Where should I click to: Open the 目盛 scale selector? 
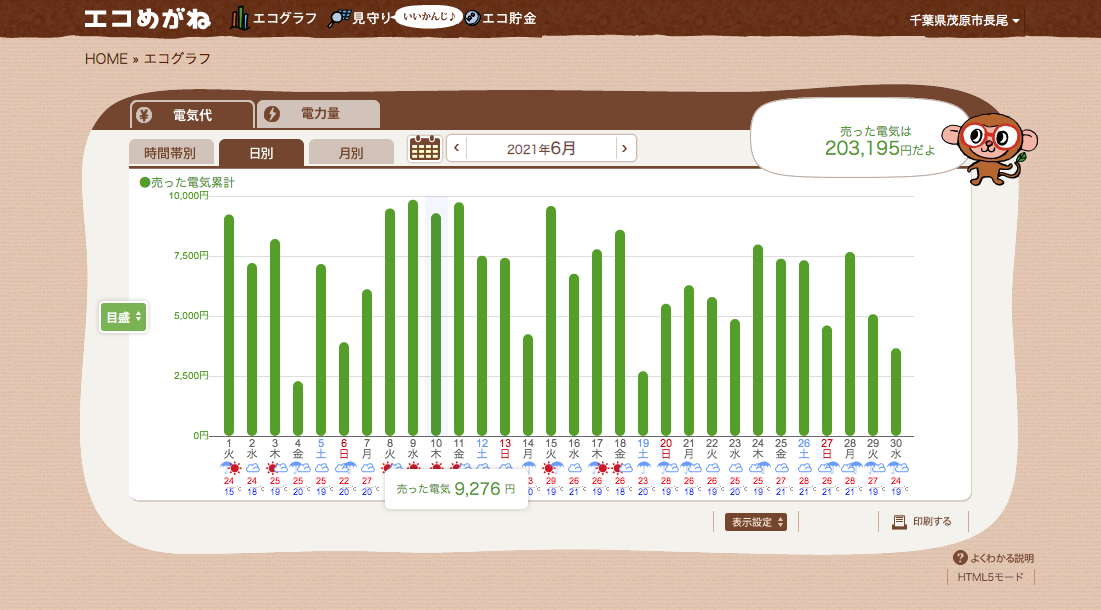(124, 317)
